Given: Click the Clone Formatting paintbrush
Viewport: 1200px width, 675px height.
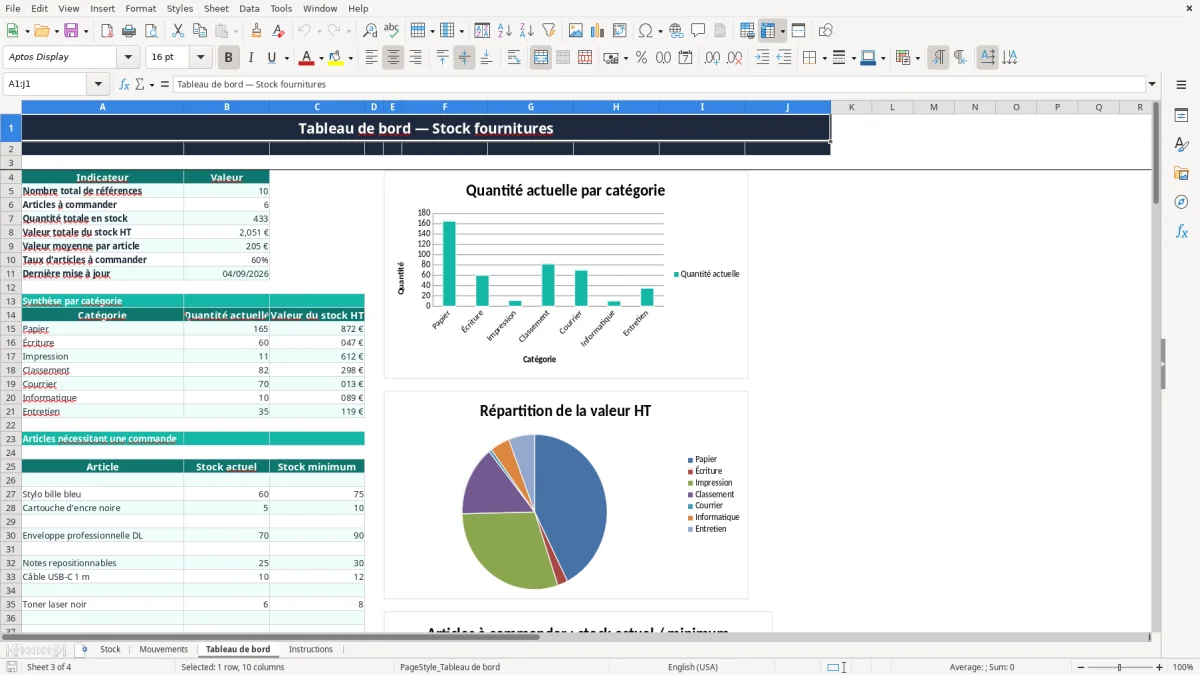Looking at the screenshot, I should [256, 31].
